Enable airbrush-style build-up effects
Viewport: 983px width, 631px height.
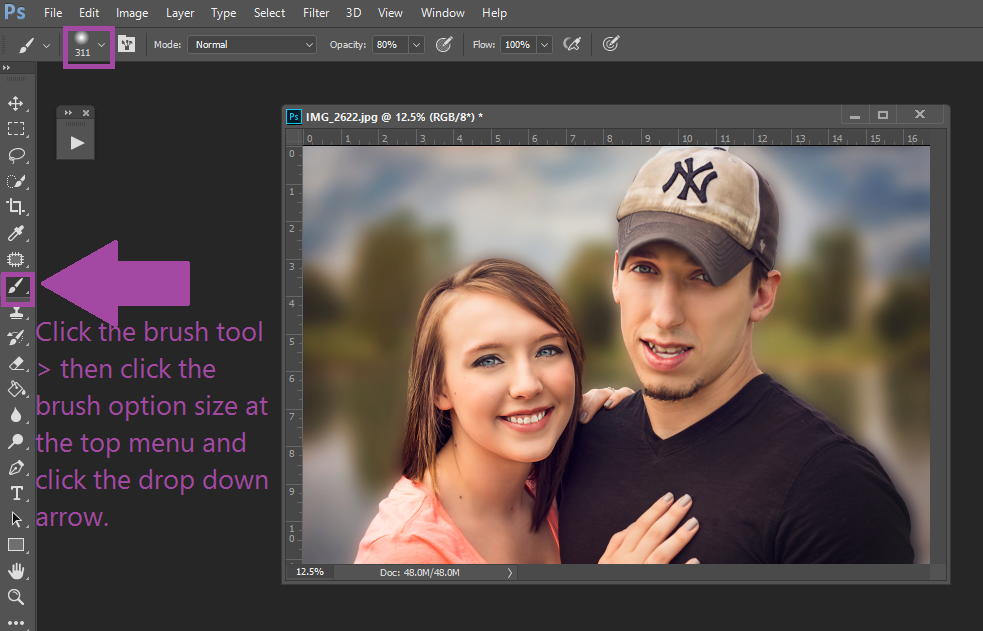coord(572,44)
